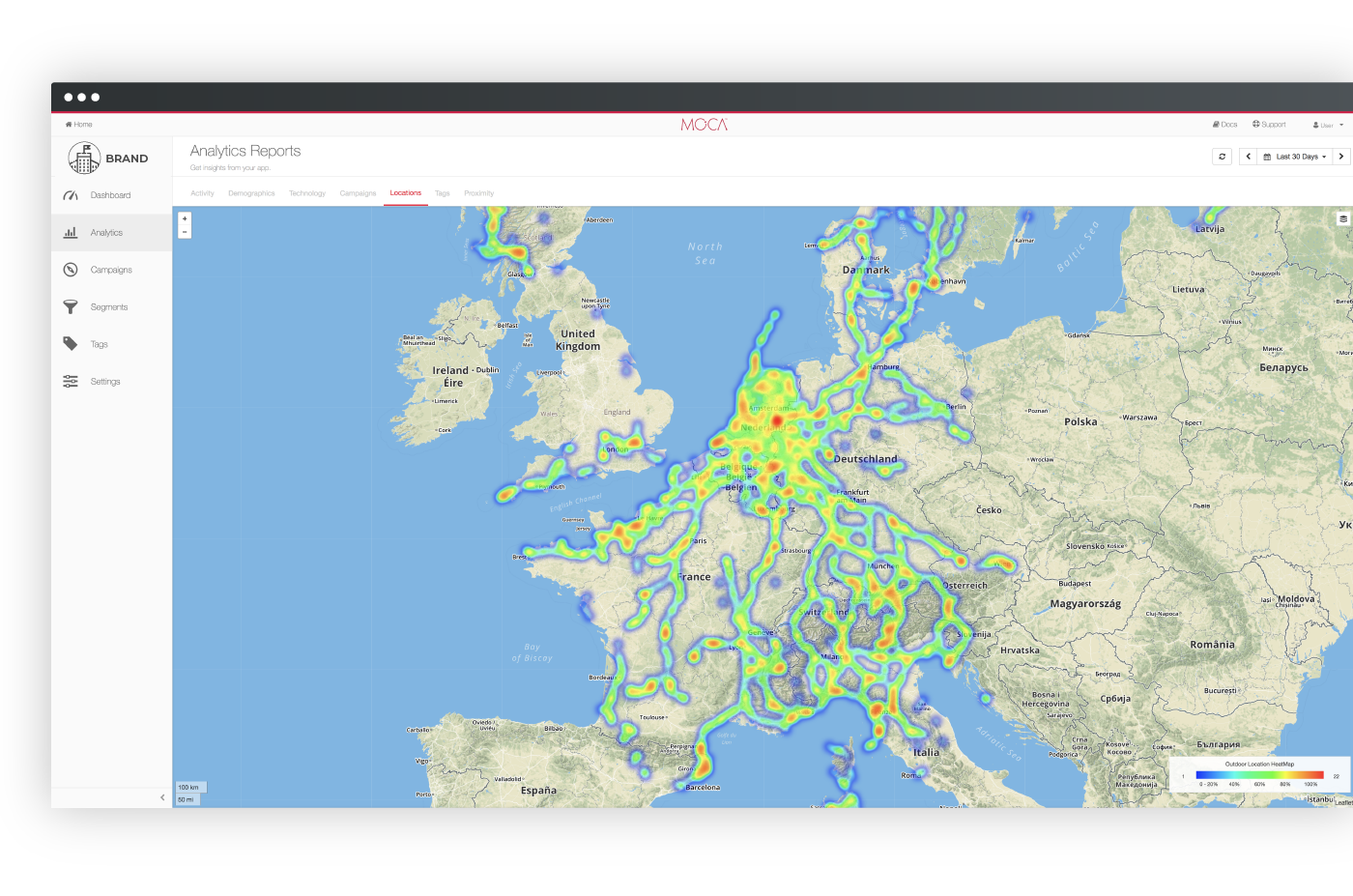Click the United Kingdom map label
Image resolution: width=1353 pixels, height=896 pixels.
pyautogui.click(x=578, y=340)
